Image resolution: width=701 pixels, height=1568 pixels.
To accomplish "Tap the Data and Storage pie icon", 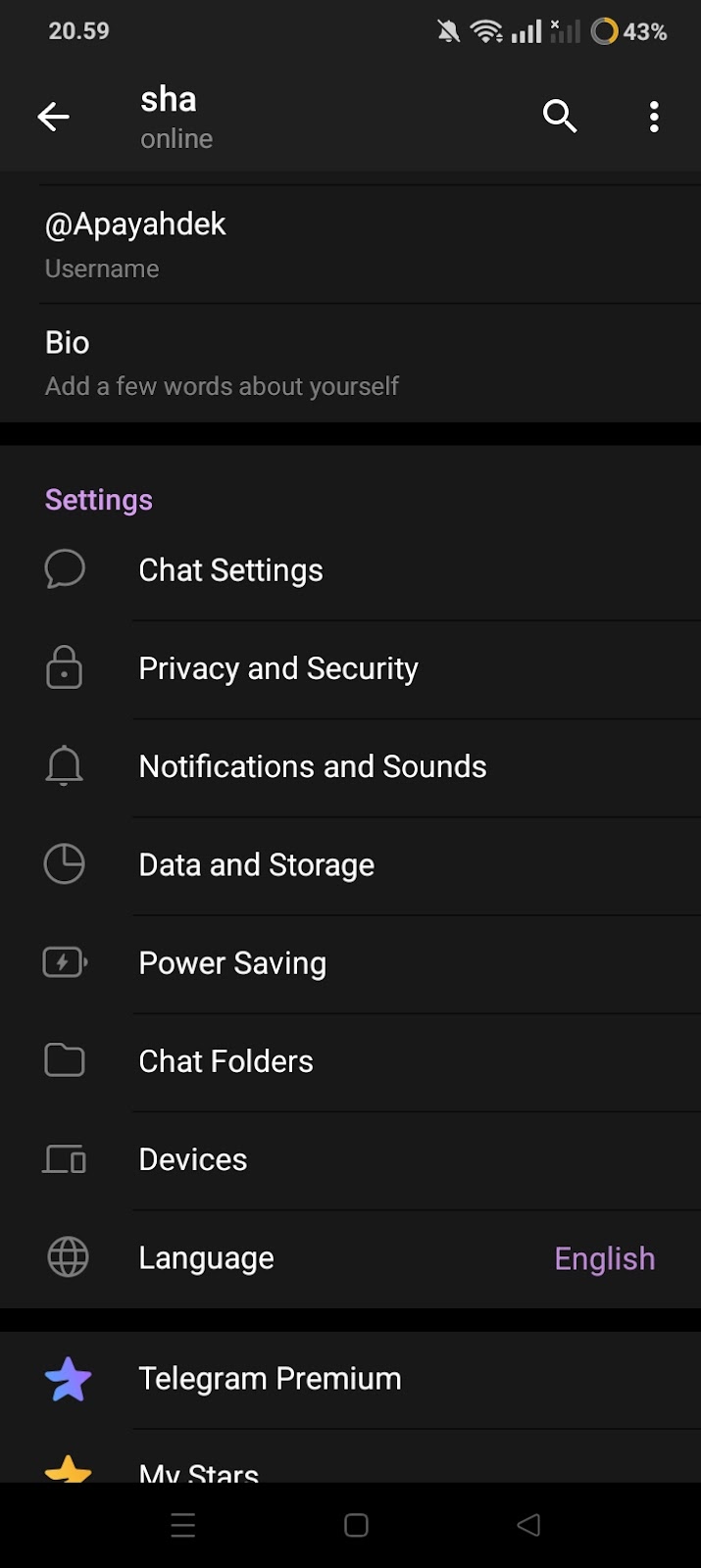I will pyautogui.click(x=65, y=864).
